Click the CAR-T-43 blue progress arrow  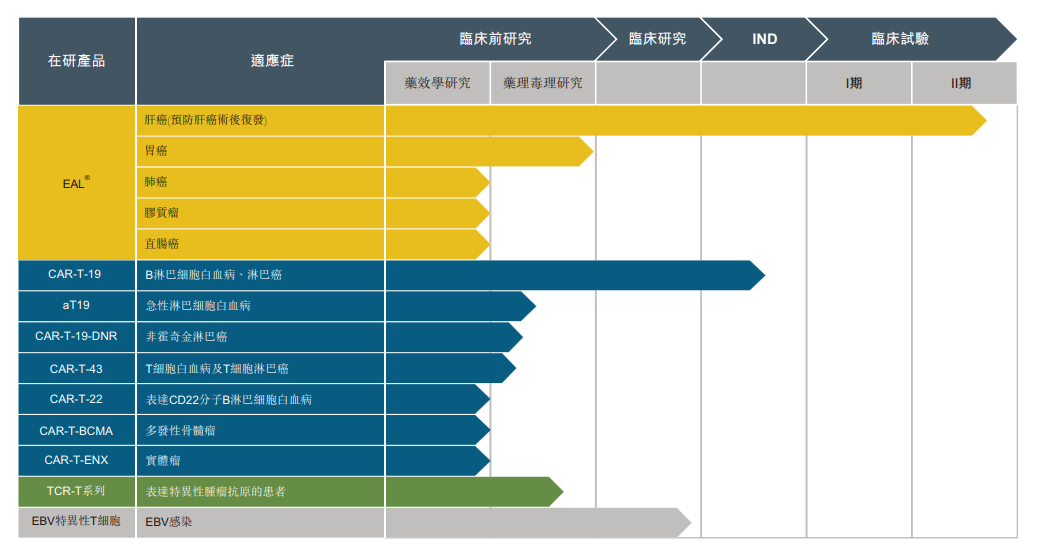pyautogui.click(x=451, y=368)
